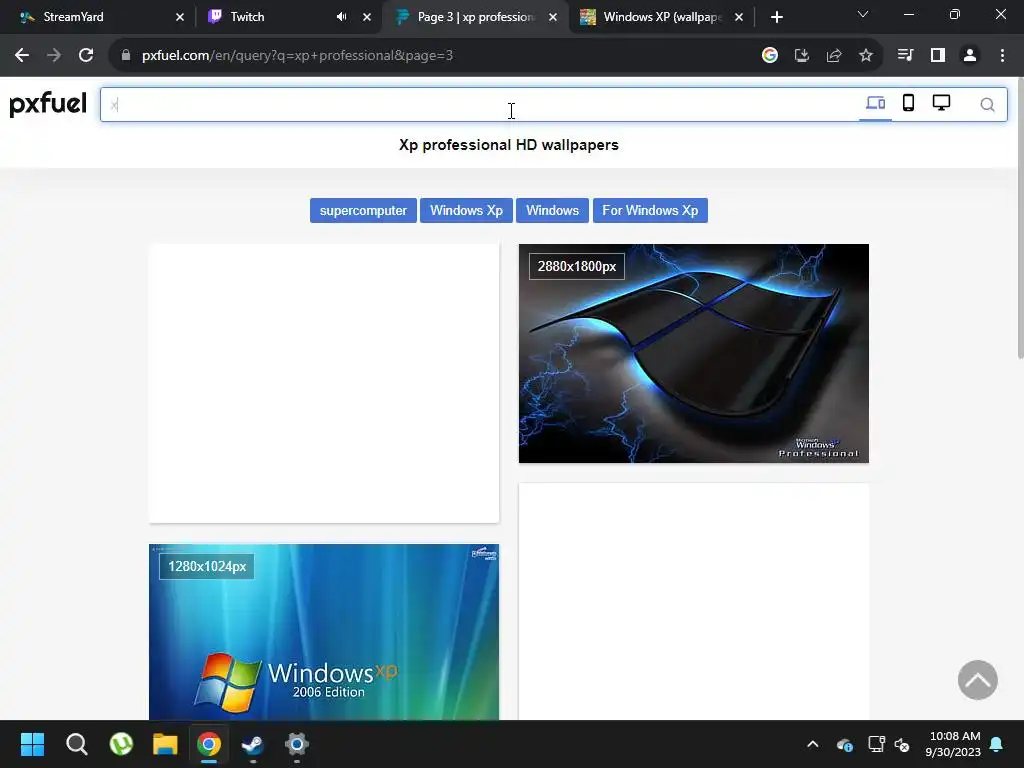Image resolution: width=1024 pixels, height=768 pixels.
Task: Go back to the previous page
Action: (22, 56)
